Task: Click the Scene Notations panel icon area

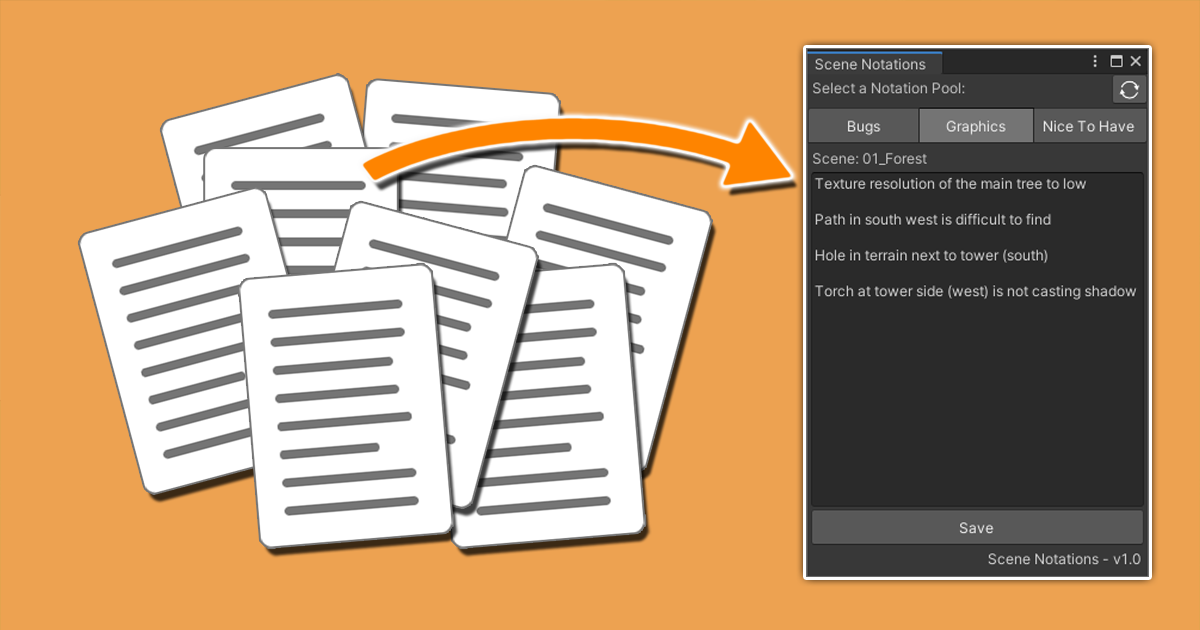Action: tap(872, 63)
